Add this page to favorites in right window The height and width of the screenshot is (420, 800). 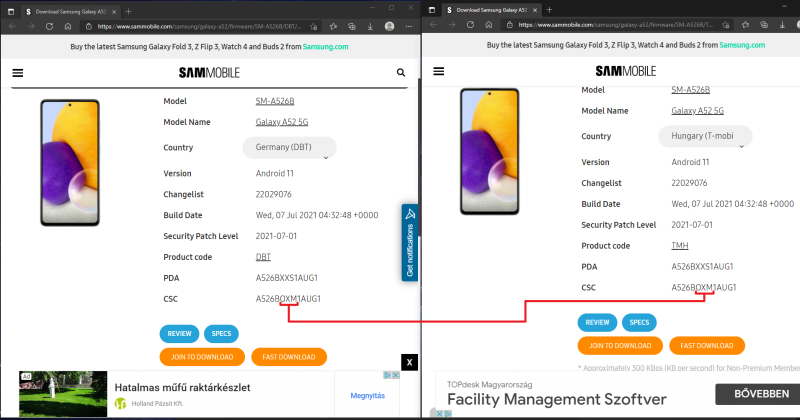pos(726,24)
